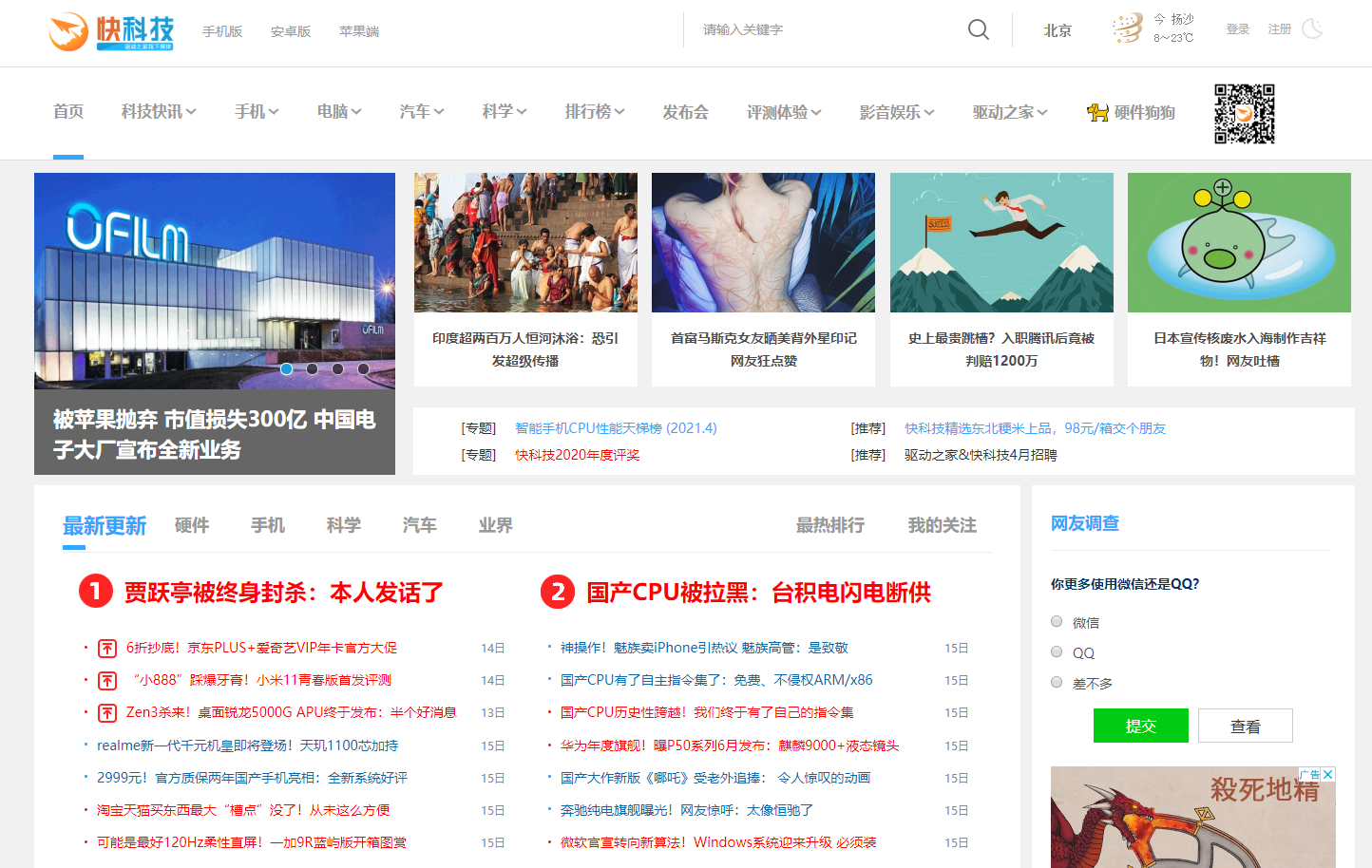Click the QR code image
Image resolution: width=1372 pixels, height=868 pixels.
point(1244,114)
